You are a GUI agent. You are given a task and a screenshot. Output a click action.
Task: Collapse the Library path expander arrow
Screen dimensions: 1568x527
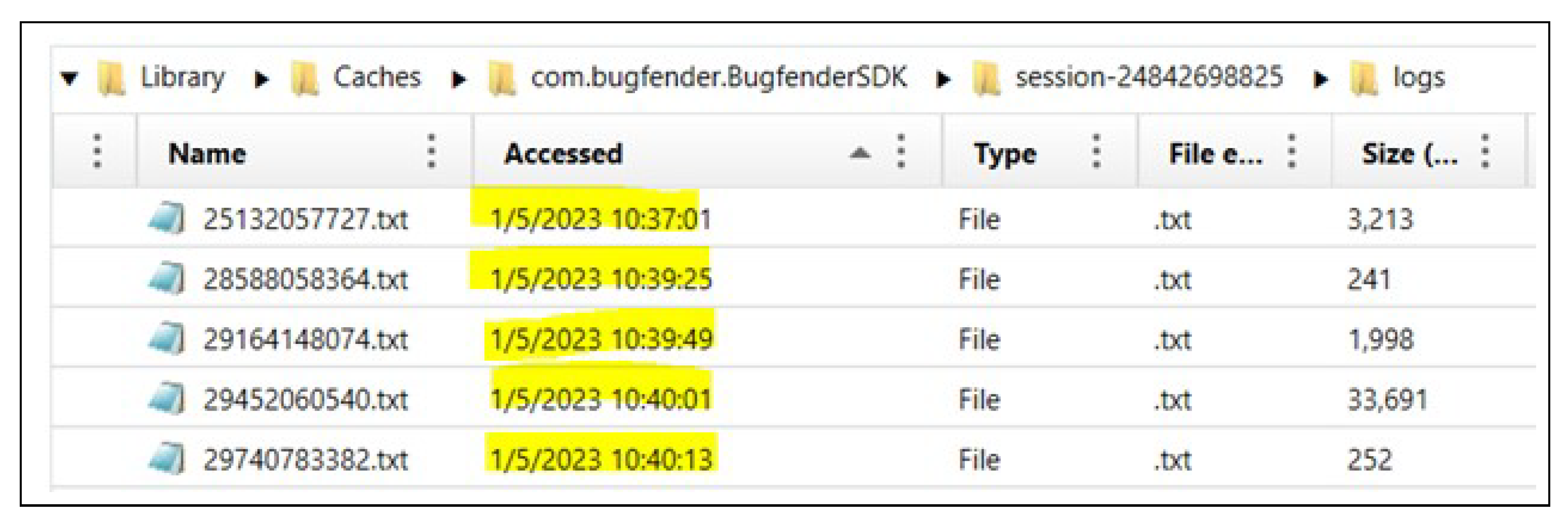point(70,78)
